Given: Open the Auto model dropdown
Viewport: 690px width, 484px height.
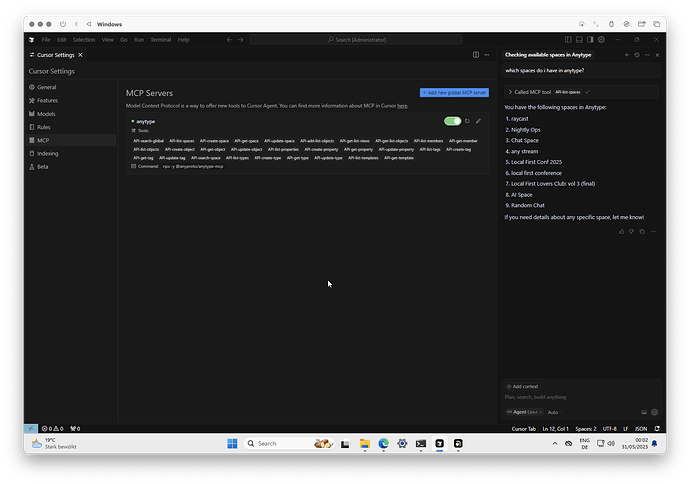Looking at the screenshot, I should (x=554, y=412).
